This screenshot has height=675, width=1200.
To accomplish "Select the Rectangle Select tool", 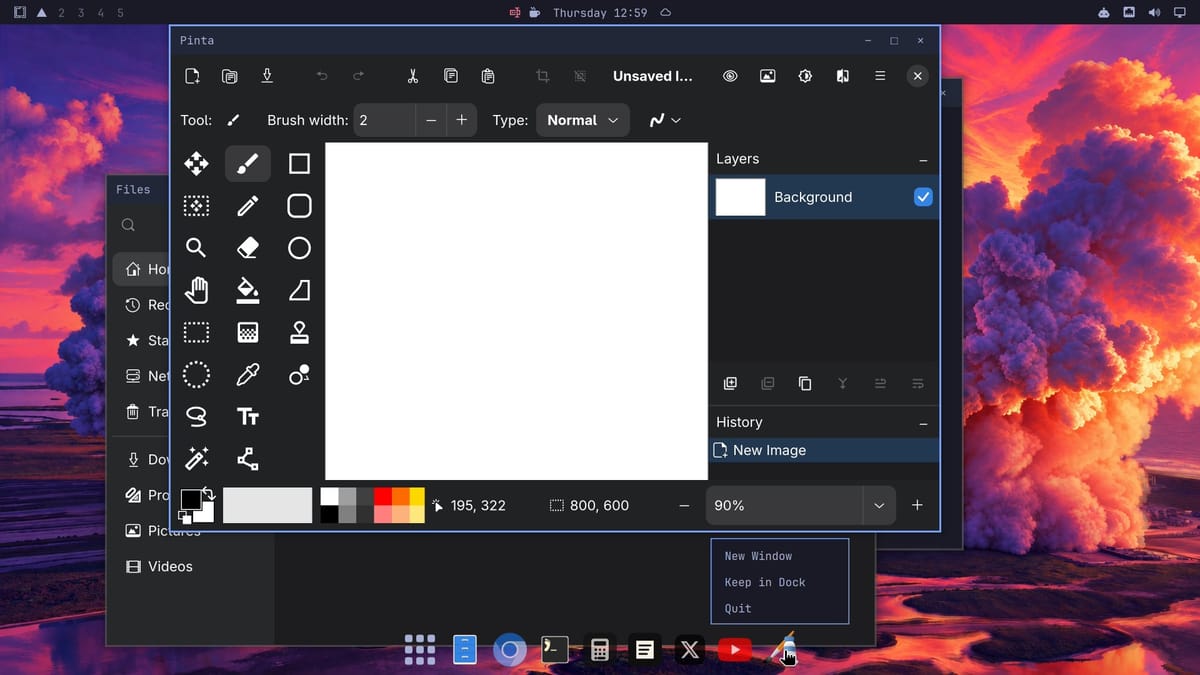I will pos(197,332).
